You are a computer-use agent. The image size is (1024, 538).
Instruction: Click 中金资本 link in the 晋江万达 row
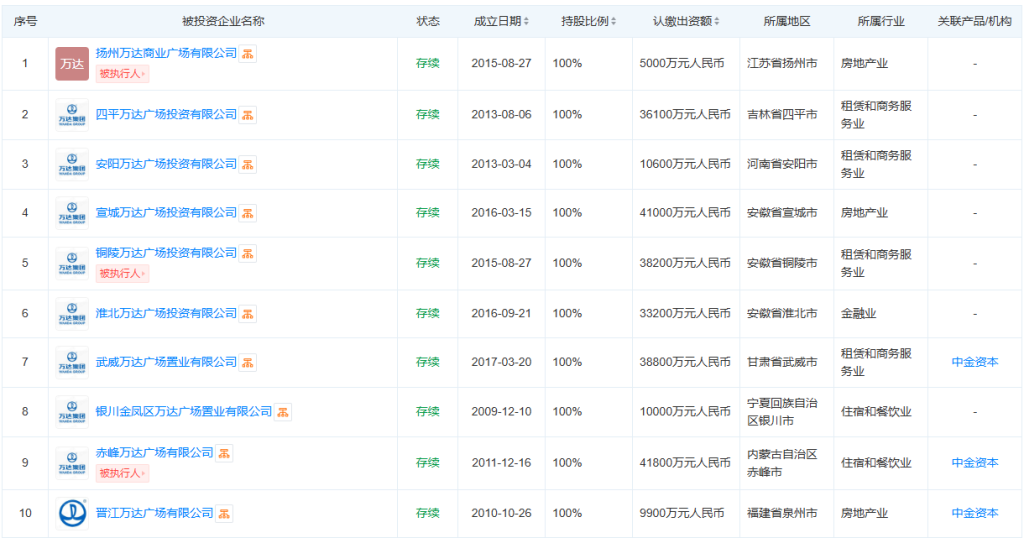tap(974, 513)
